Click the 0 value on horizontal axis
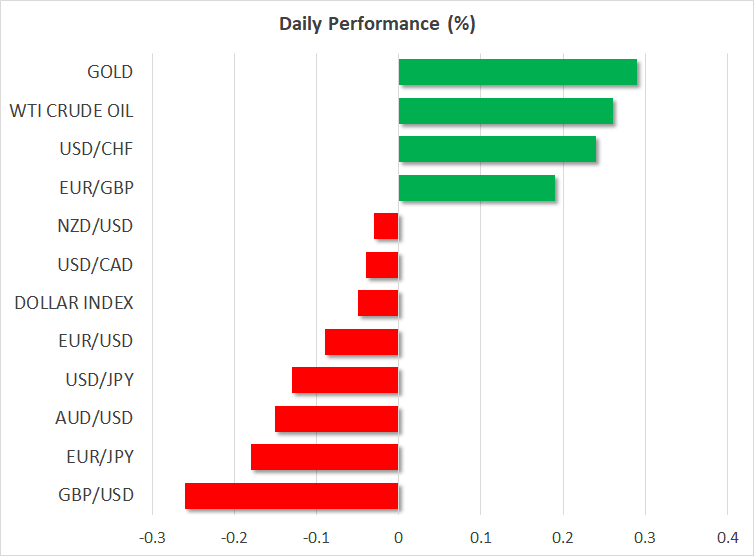This screenshot has height=556, width=754. pyautogui.click(x=398, y=536)
